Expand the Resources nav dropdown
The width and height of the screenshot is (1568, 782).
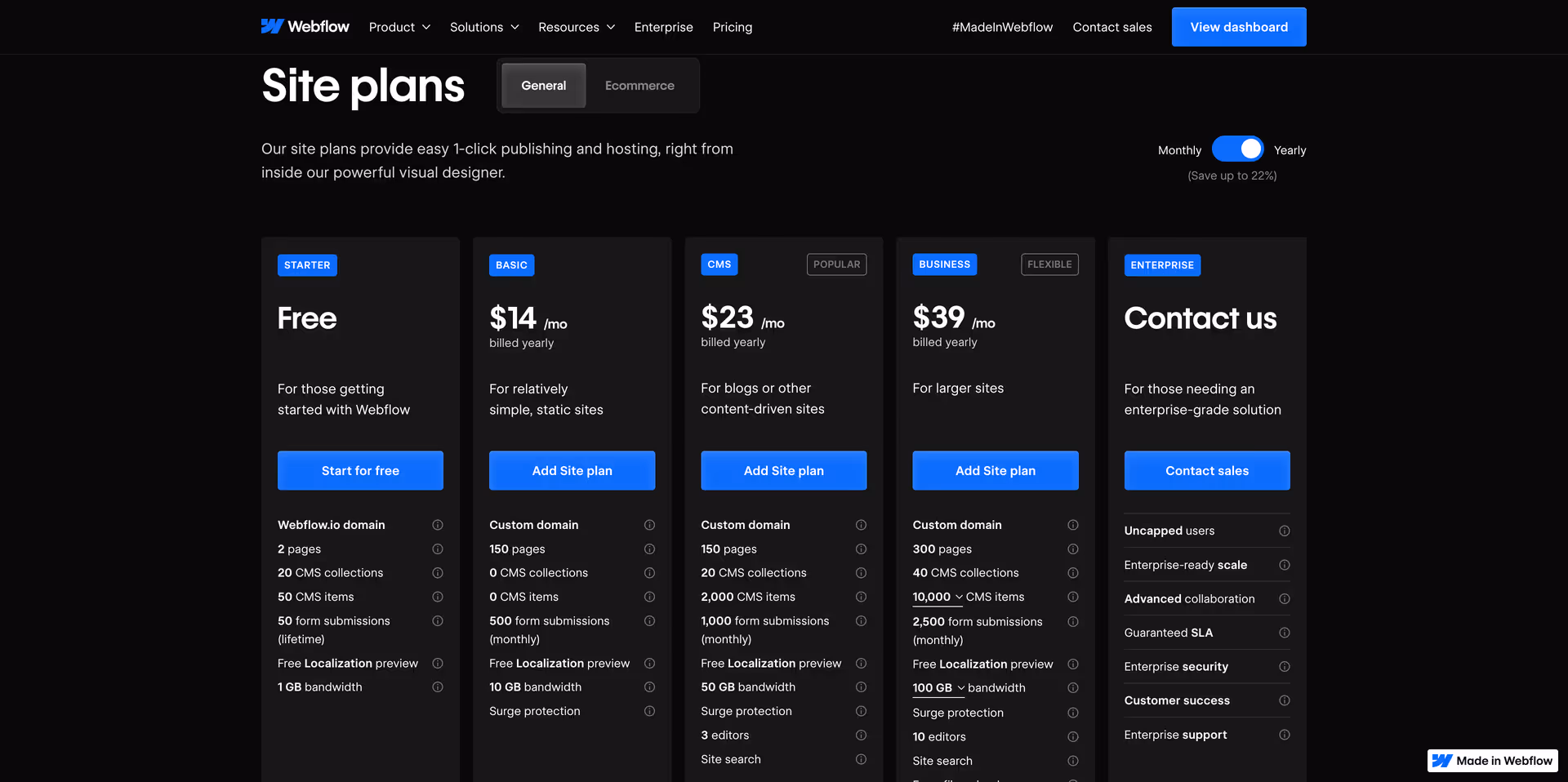[577, 27]
